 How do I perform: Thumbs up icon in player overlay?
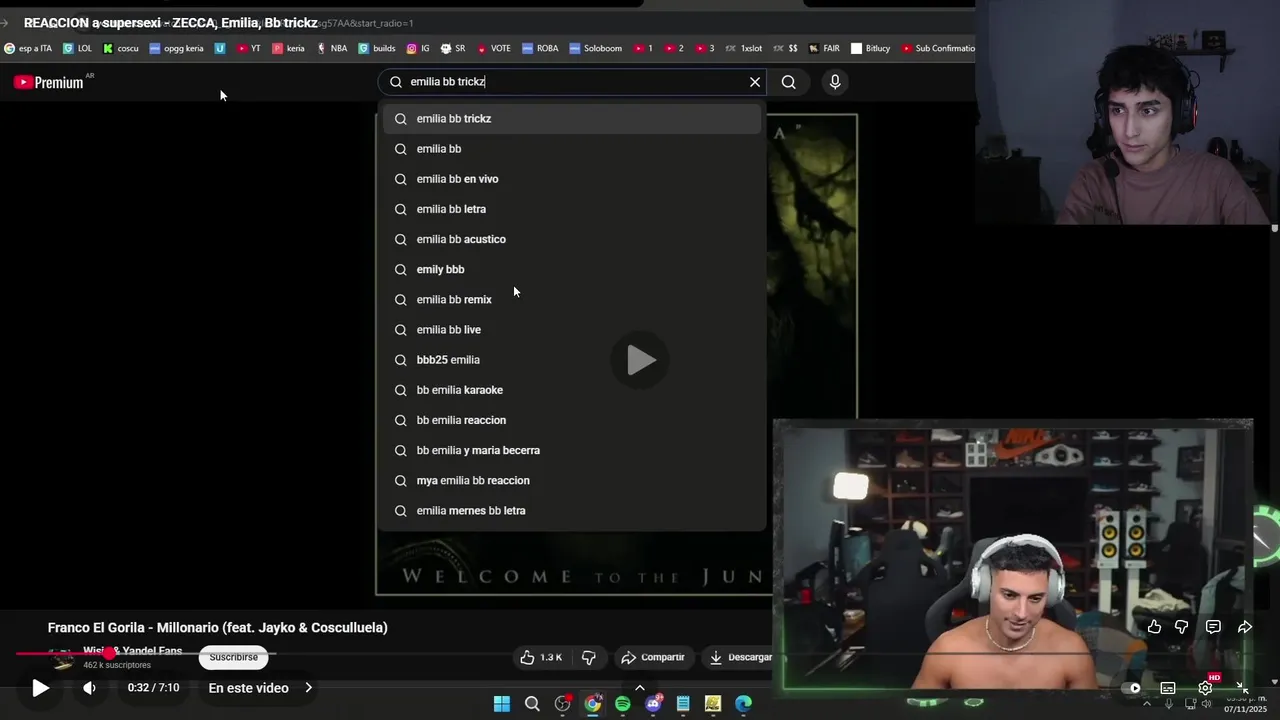tap(1154, 627)
